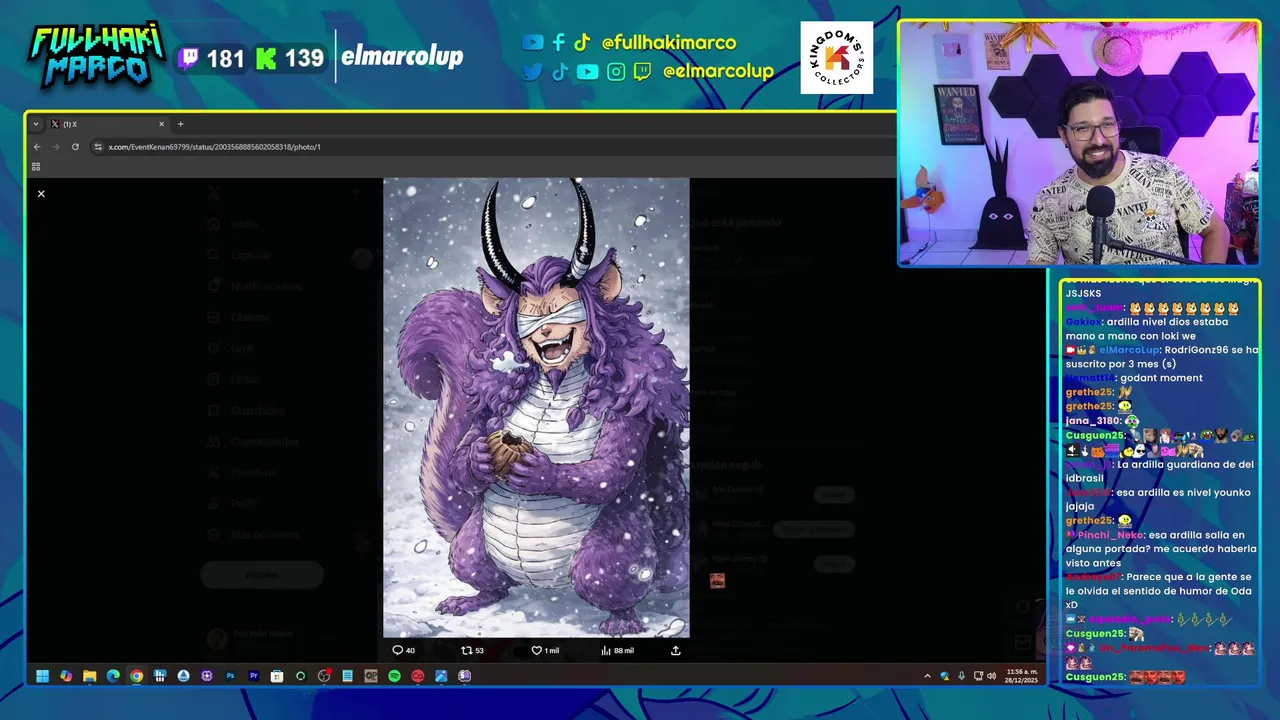Click the purple squirrel artwork image

(x=536, y=407)
